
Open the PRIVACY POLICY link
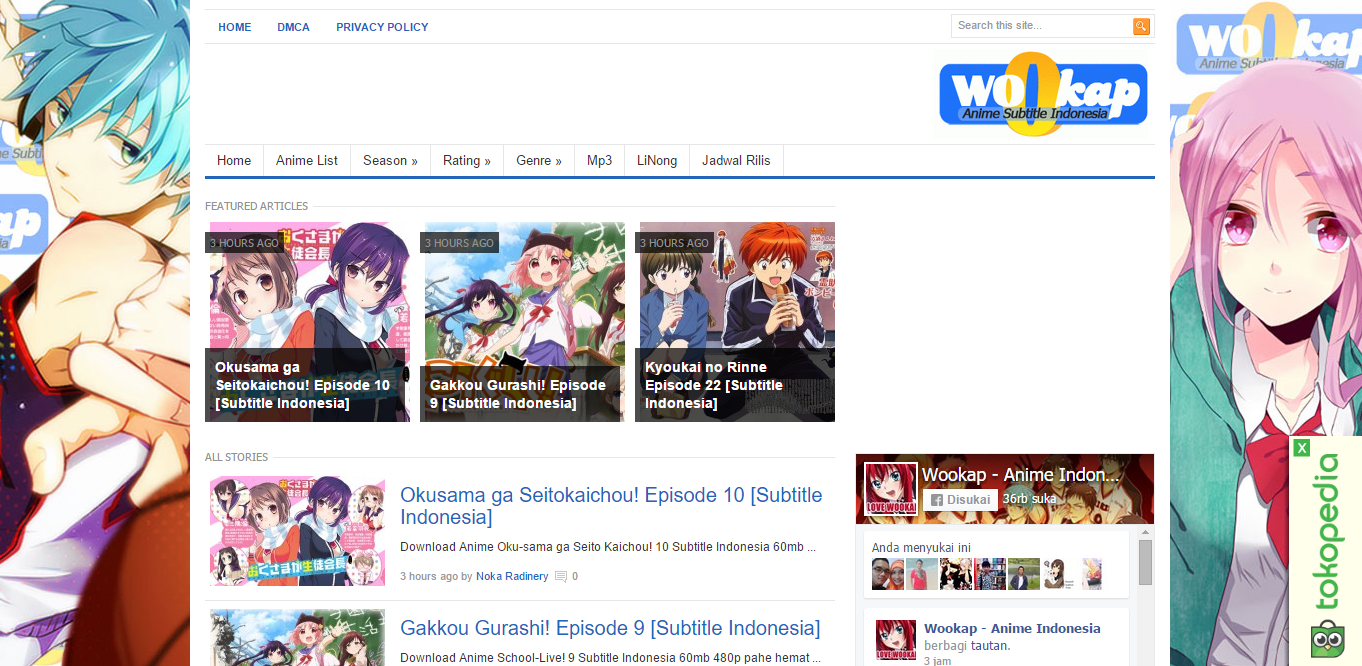click(382, 27)
